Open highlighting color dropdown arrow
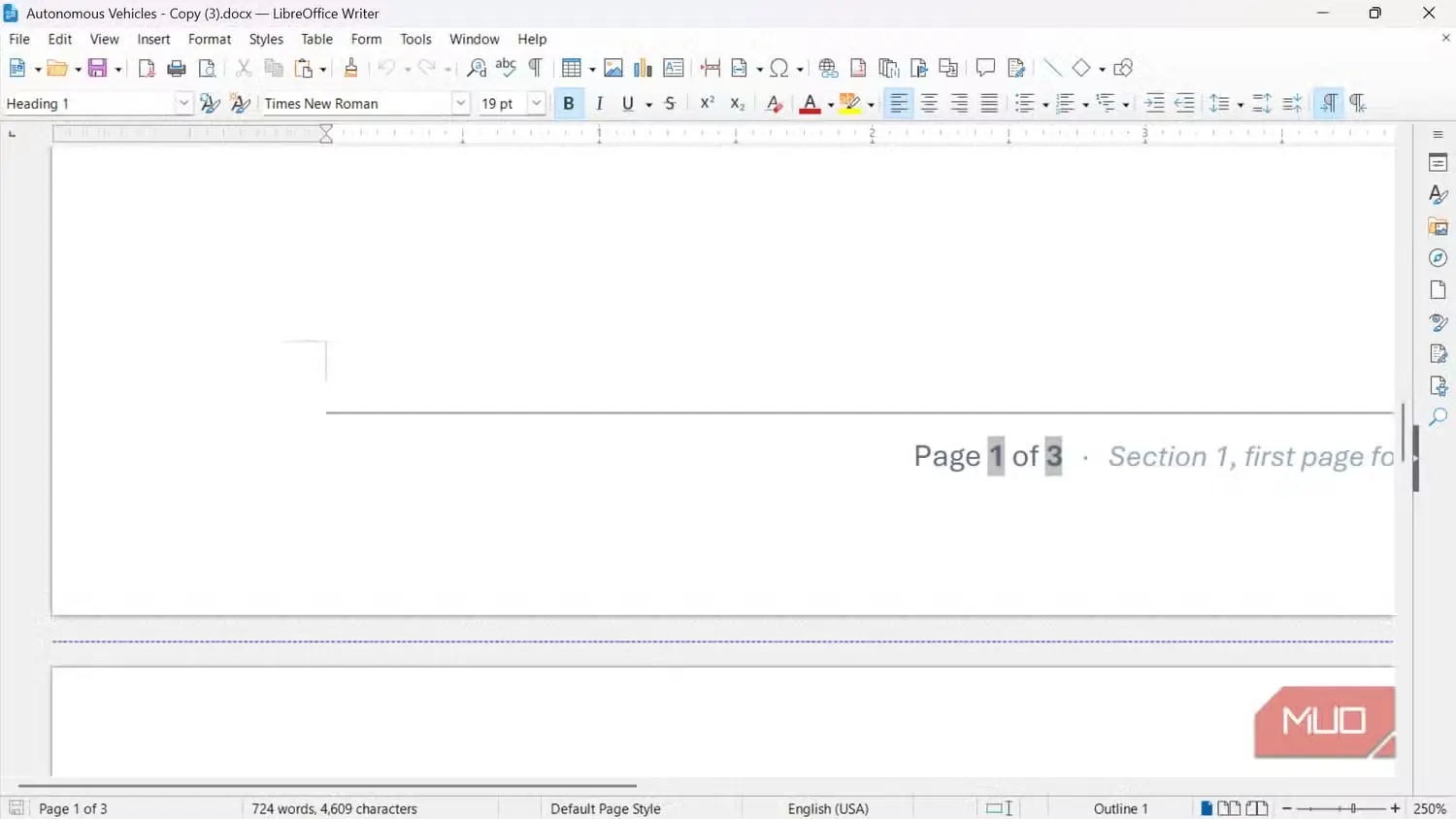1456x819 pixels. [871, 105]
